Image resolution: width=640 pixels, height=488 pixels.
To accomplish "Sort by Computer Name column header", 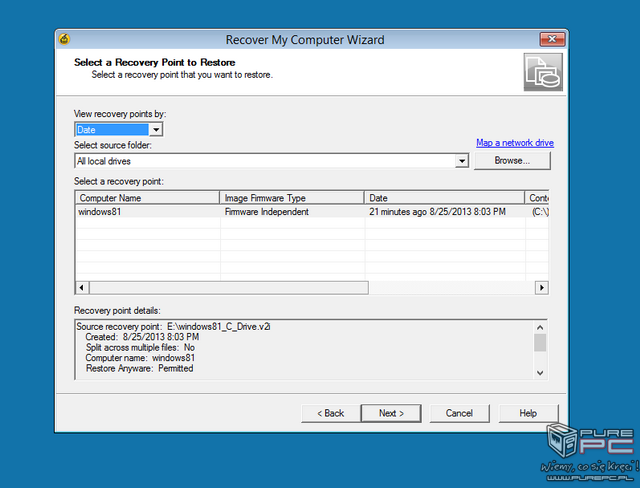I will pyautogui.click(x=147, y=198).
